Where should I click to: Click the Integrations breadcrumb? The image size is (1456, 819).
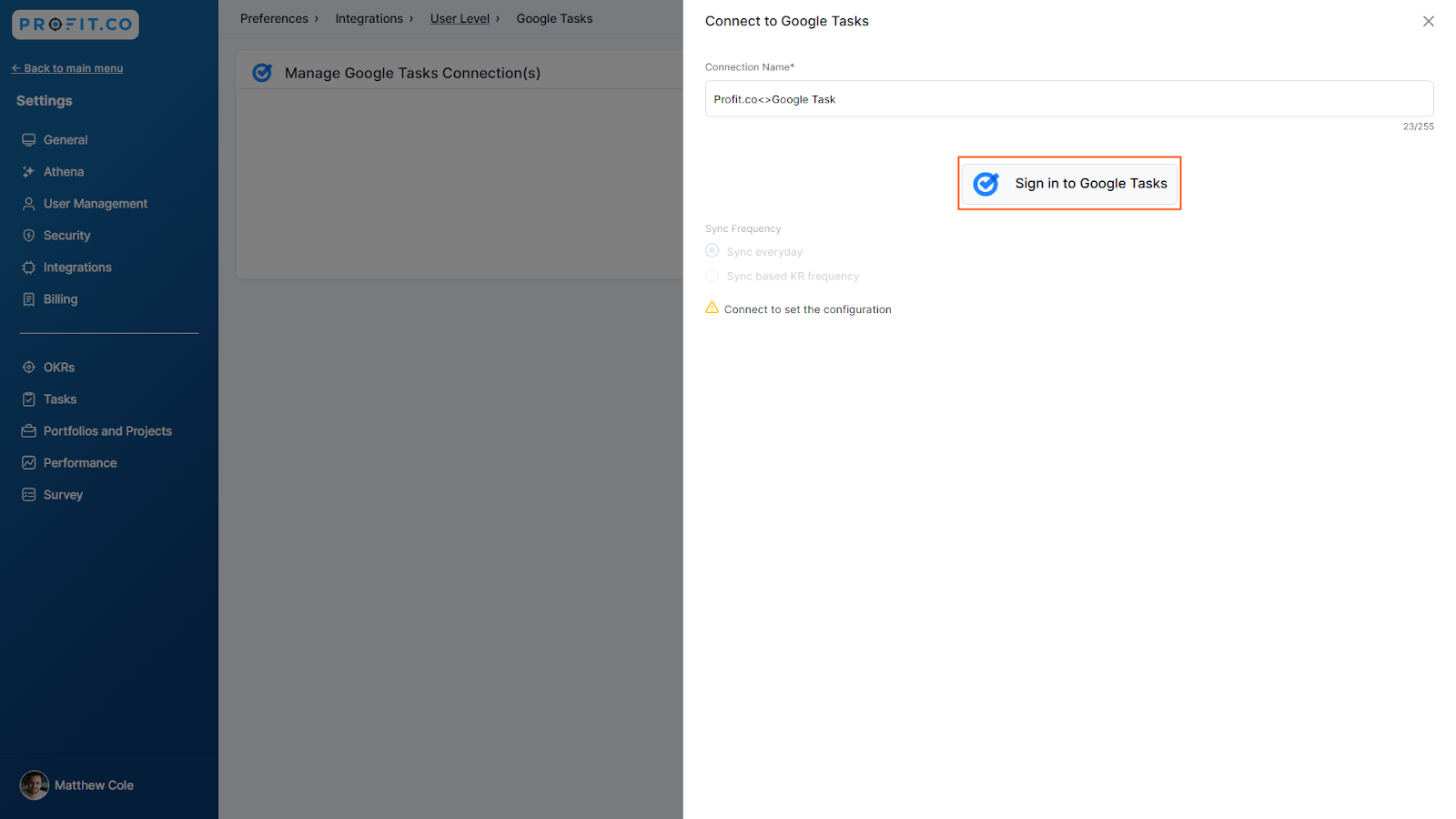tap(369, 19)
